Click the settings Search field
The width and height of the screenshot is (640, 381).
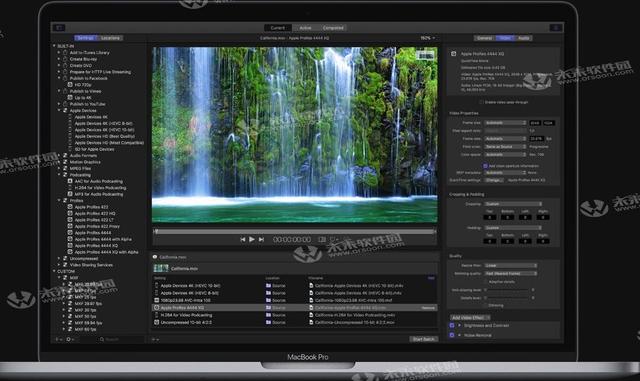[122, 339]
